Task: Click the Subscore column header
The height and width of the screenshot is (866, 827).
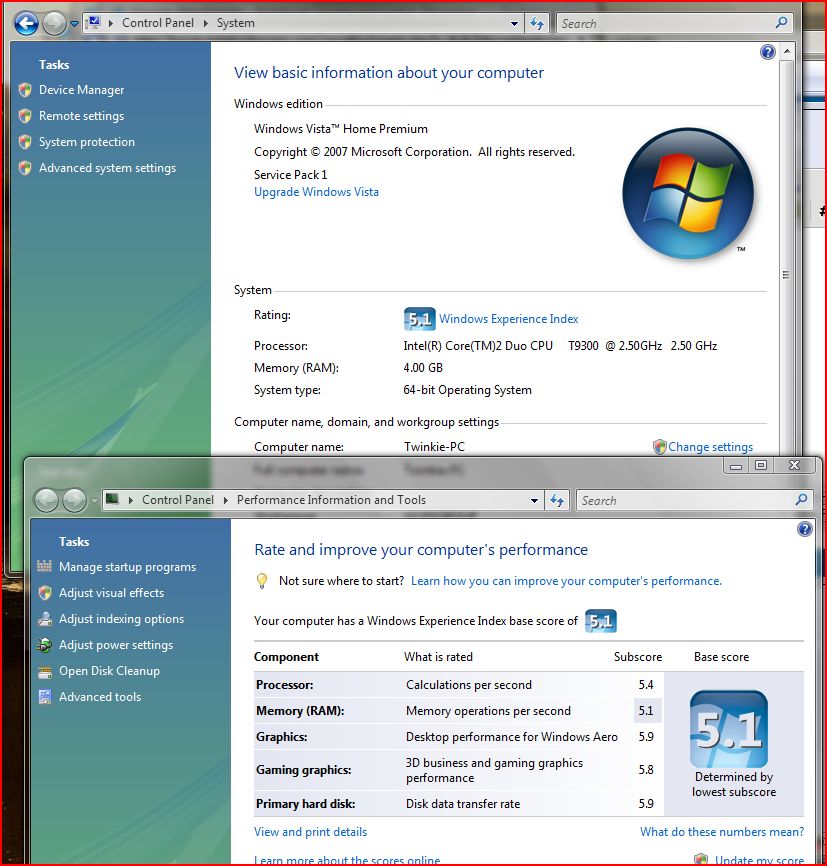Action: 638,657
